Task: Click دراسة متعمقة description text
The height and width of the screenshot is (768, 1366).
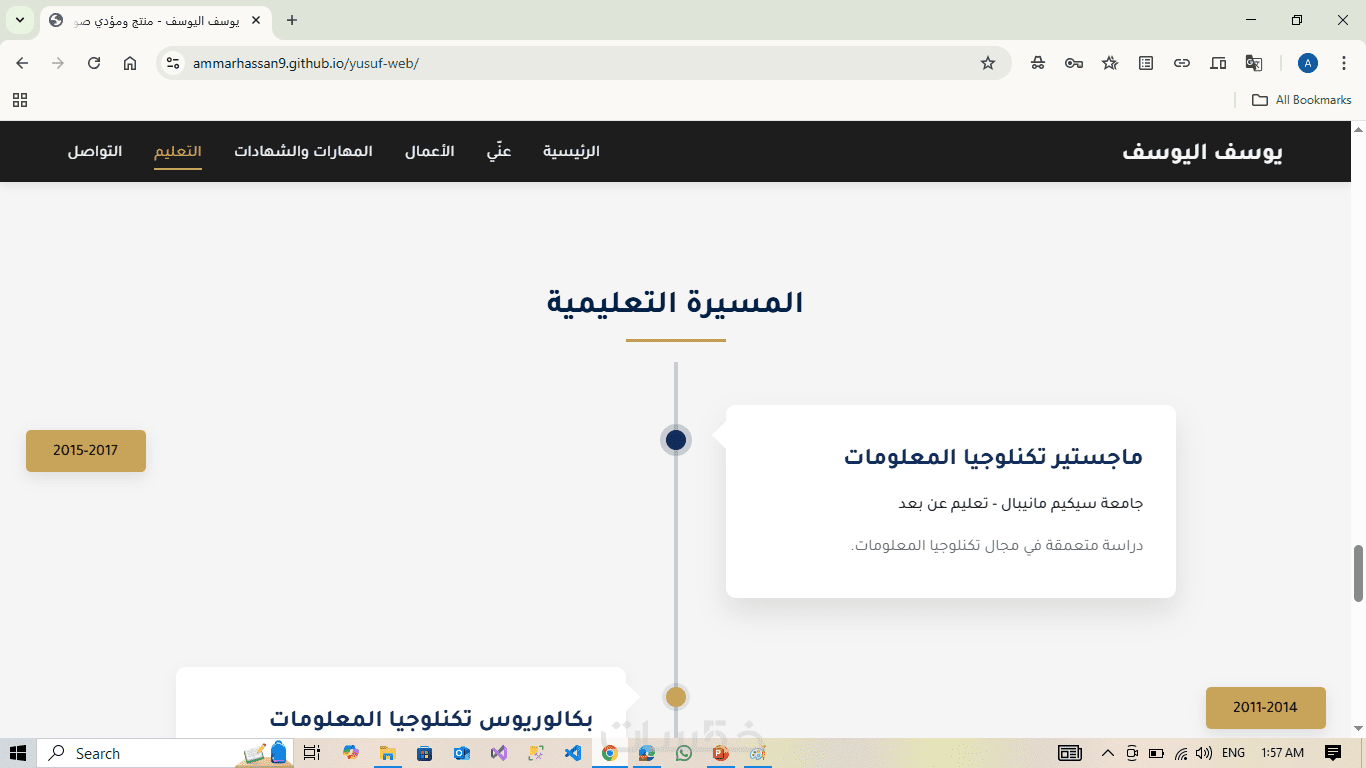Action: tap(997, 546)
